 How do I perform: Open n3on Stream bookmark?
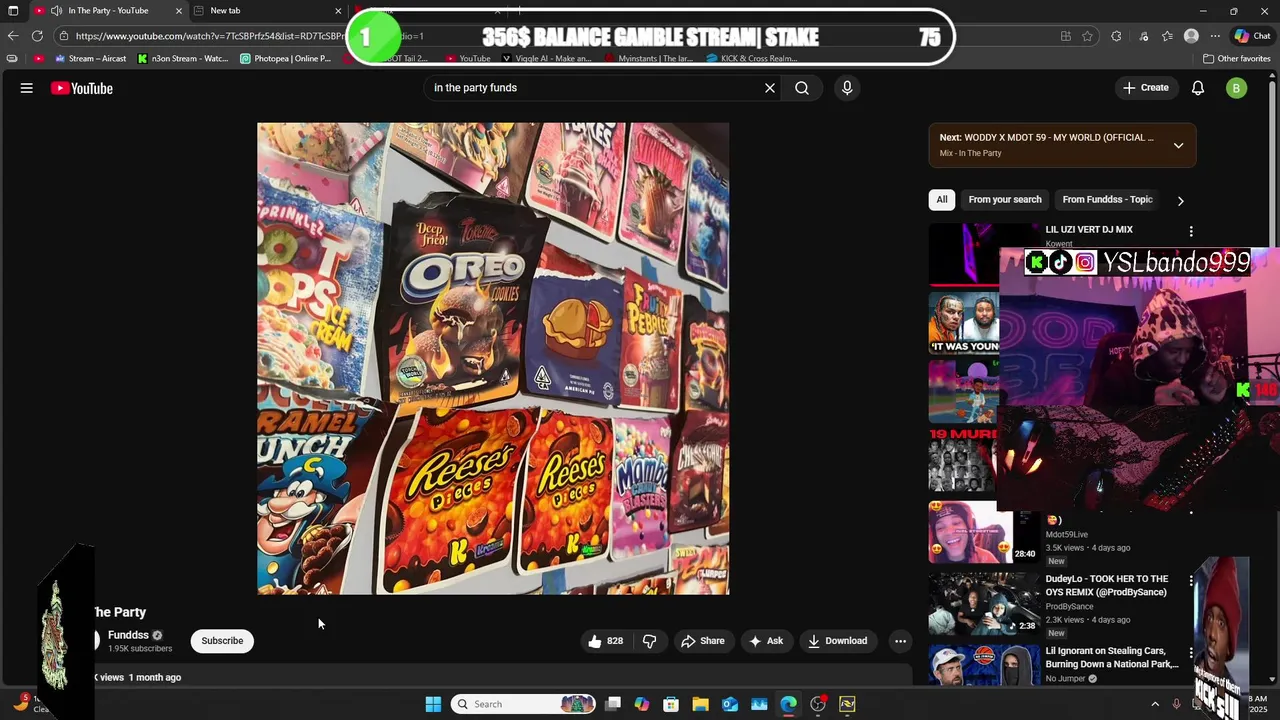point(183,59)
